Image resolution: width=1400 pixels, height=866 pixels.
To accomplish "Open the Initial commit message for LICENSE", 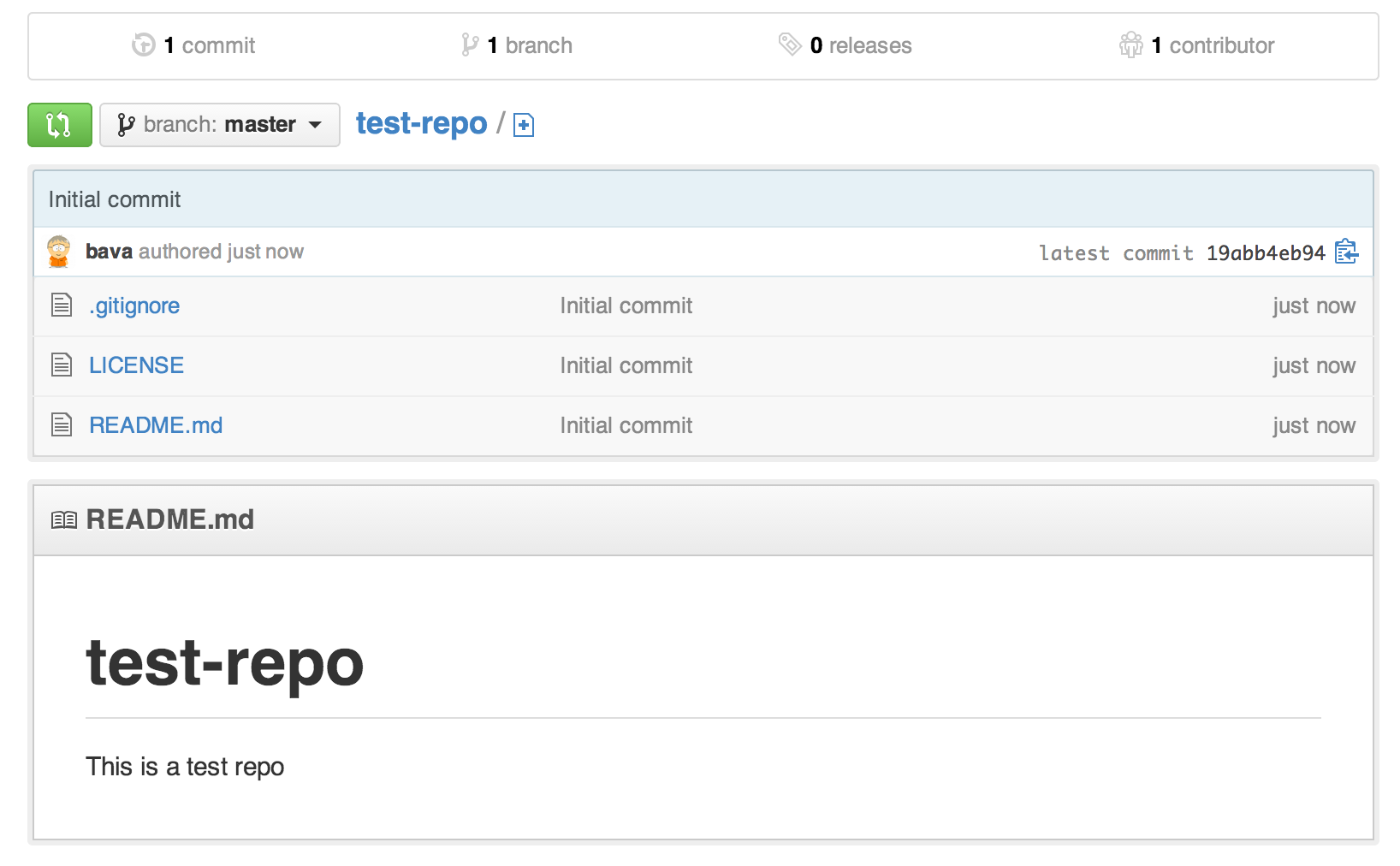I will [x=626, y=366].
